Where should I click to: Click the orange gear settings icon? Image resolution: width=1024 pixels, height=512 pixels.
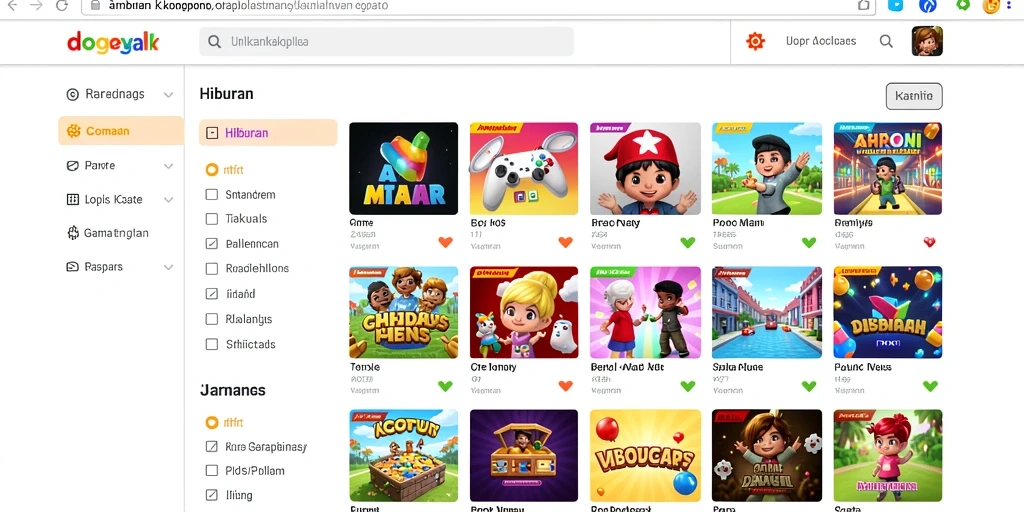point(755,41)
